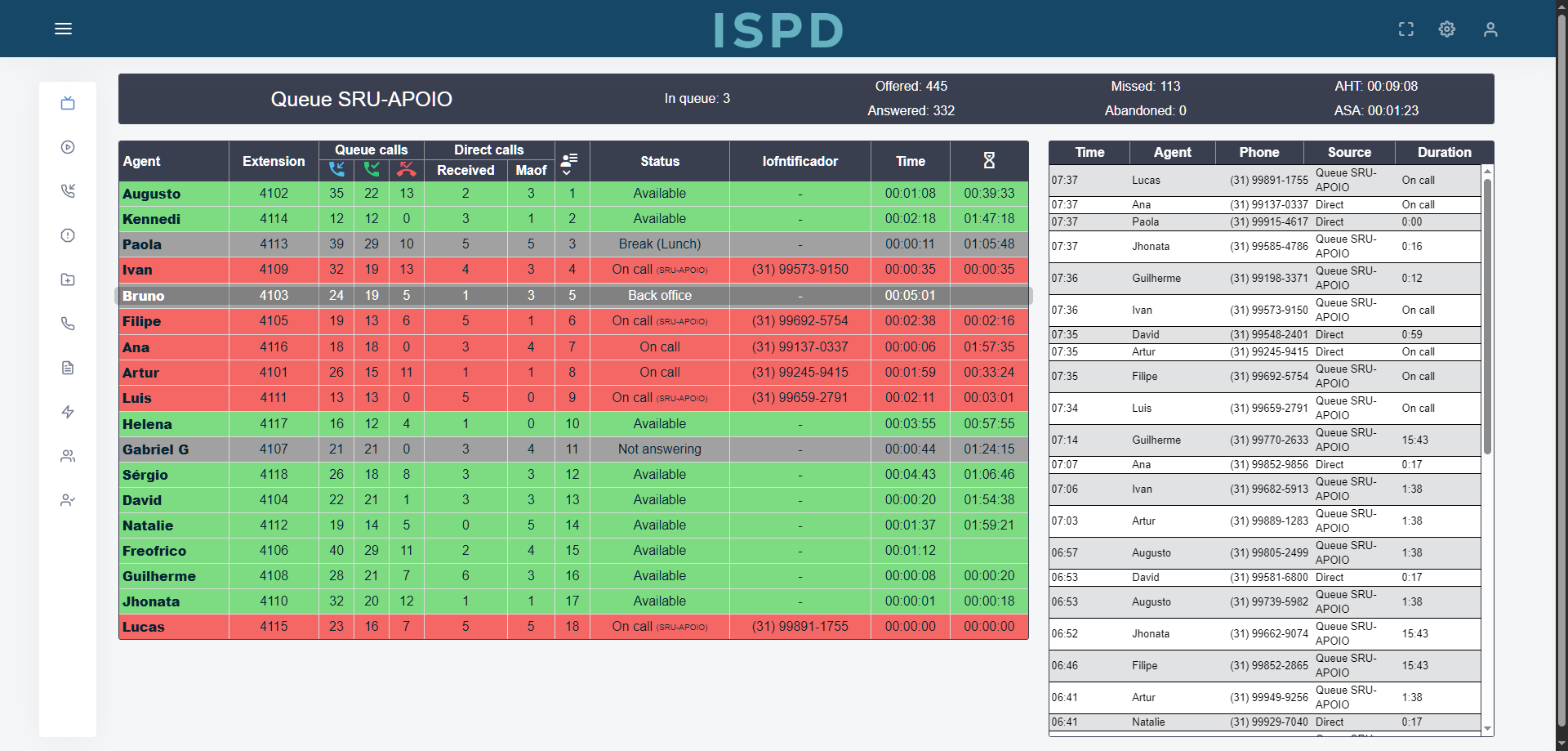This screenshot has height=751, width=1568.
Task: Click the hourglass column header icon
Action: coord(989,160)
